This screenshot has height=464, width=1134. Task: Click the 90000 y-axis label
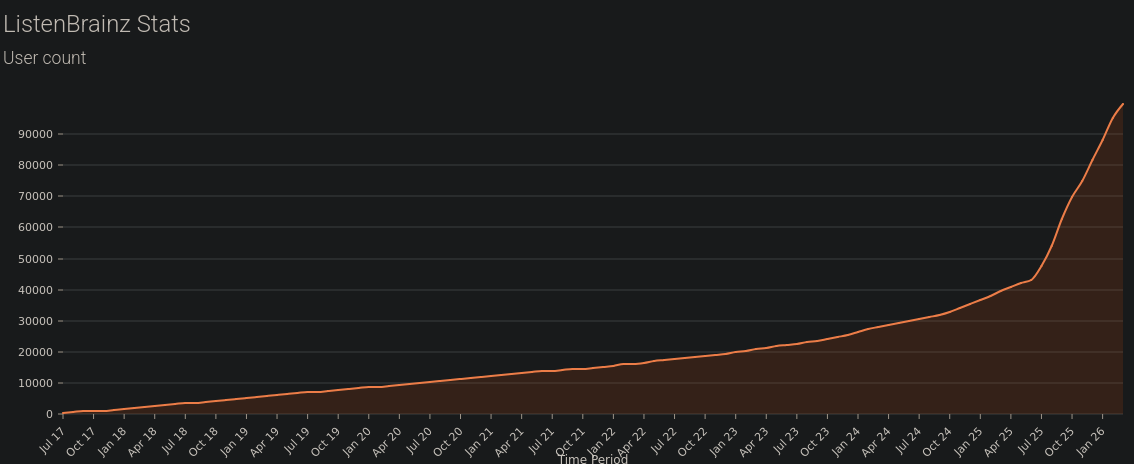pos(35,134)
